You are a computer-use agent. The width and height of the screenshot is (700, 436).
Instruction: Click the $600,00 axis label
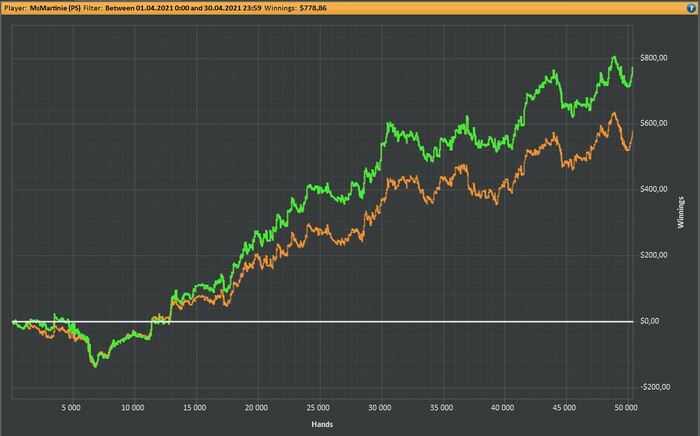[x=654, y=123]
